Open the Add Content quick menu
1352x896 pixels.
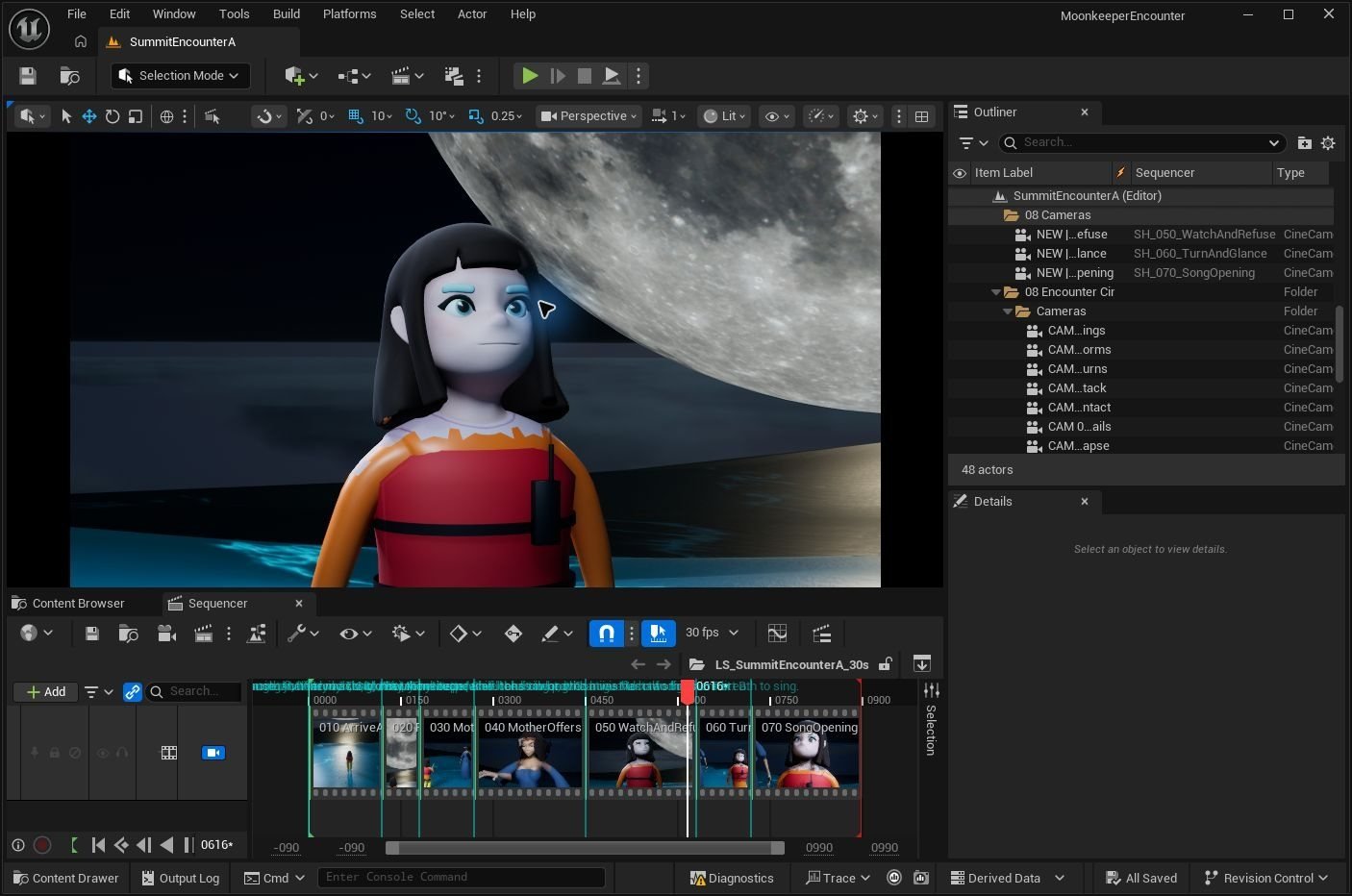301,76
